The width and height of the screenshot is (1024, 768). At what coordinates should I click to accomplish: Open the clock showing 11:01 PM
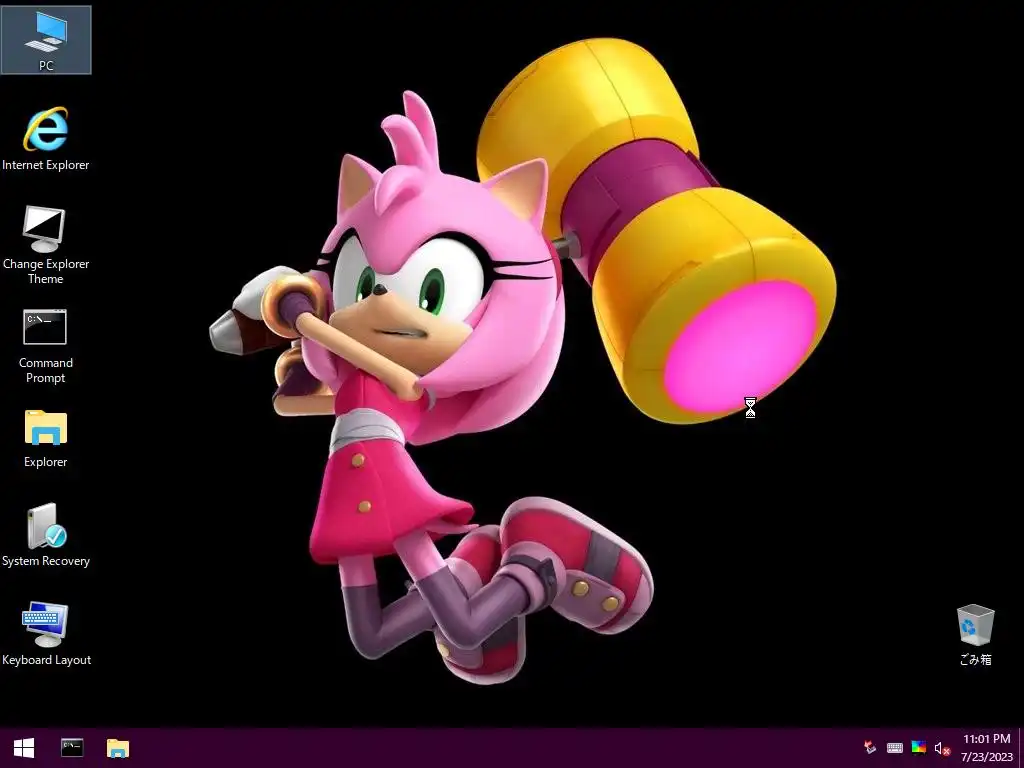[x=986, y=748]
